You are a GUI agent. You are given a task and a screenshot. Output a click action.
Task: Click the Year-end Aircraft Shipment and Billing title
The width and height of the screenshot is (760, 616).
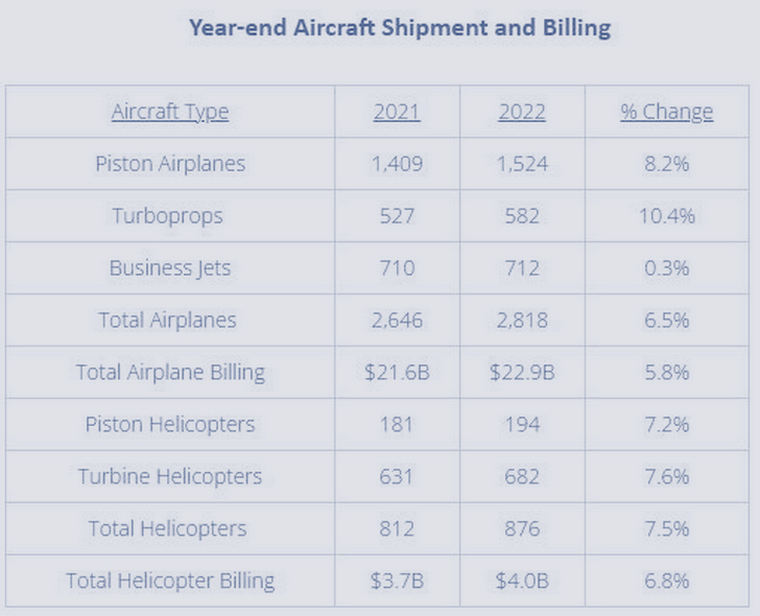(399, 27)
